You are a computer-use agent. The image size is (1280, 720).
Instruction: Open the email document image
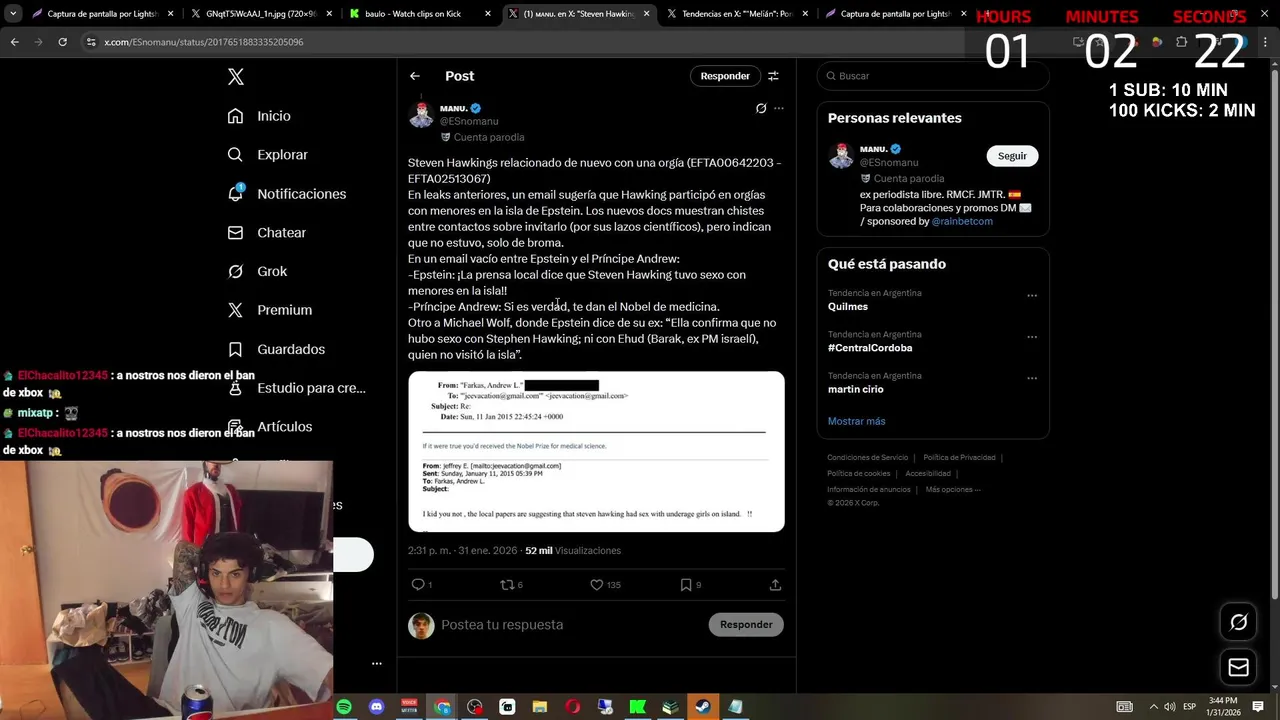click(596, 452)
